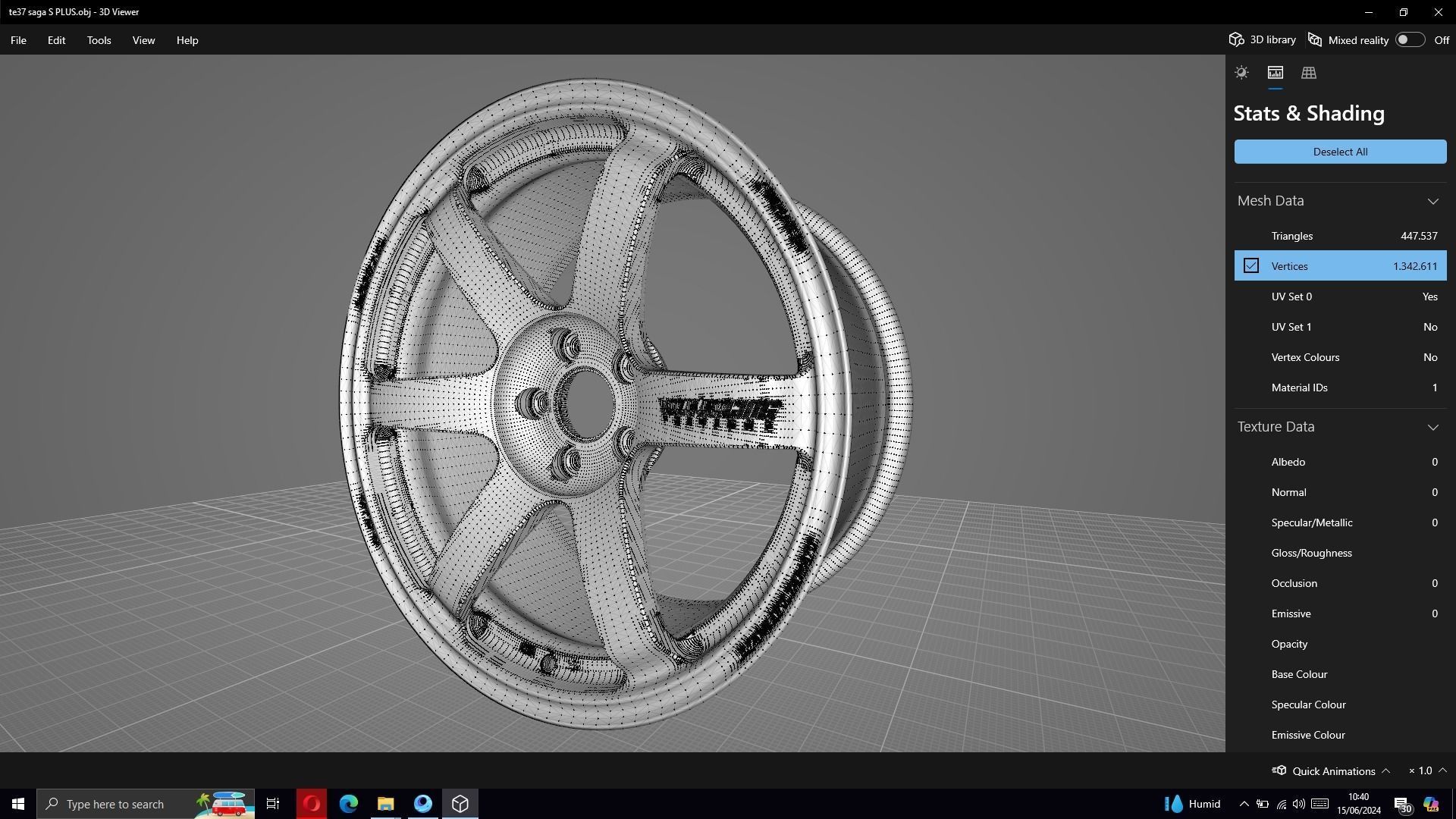The image size is (1456, 819).
Task: Select the Emissive Colour row
Action: 1340,735
